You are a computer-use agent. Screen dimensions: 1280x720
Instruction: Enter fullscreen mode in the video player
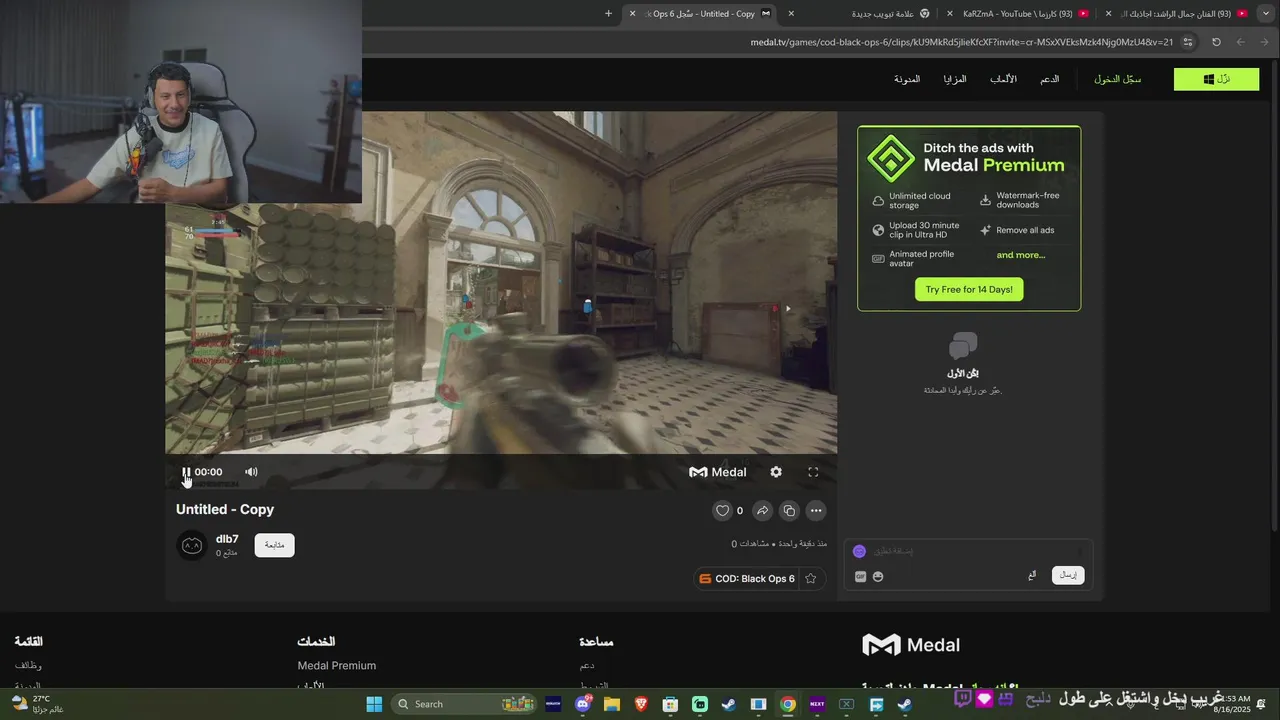(813, 472)
